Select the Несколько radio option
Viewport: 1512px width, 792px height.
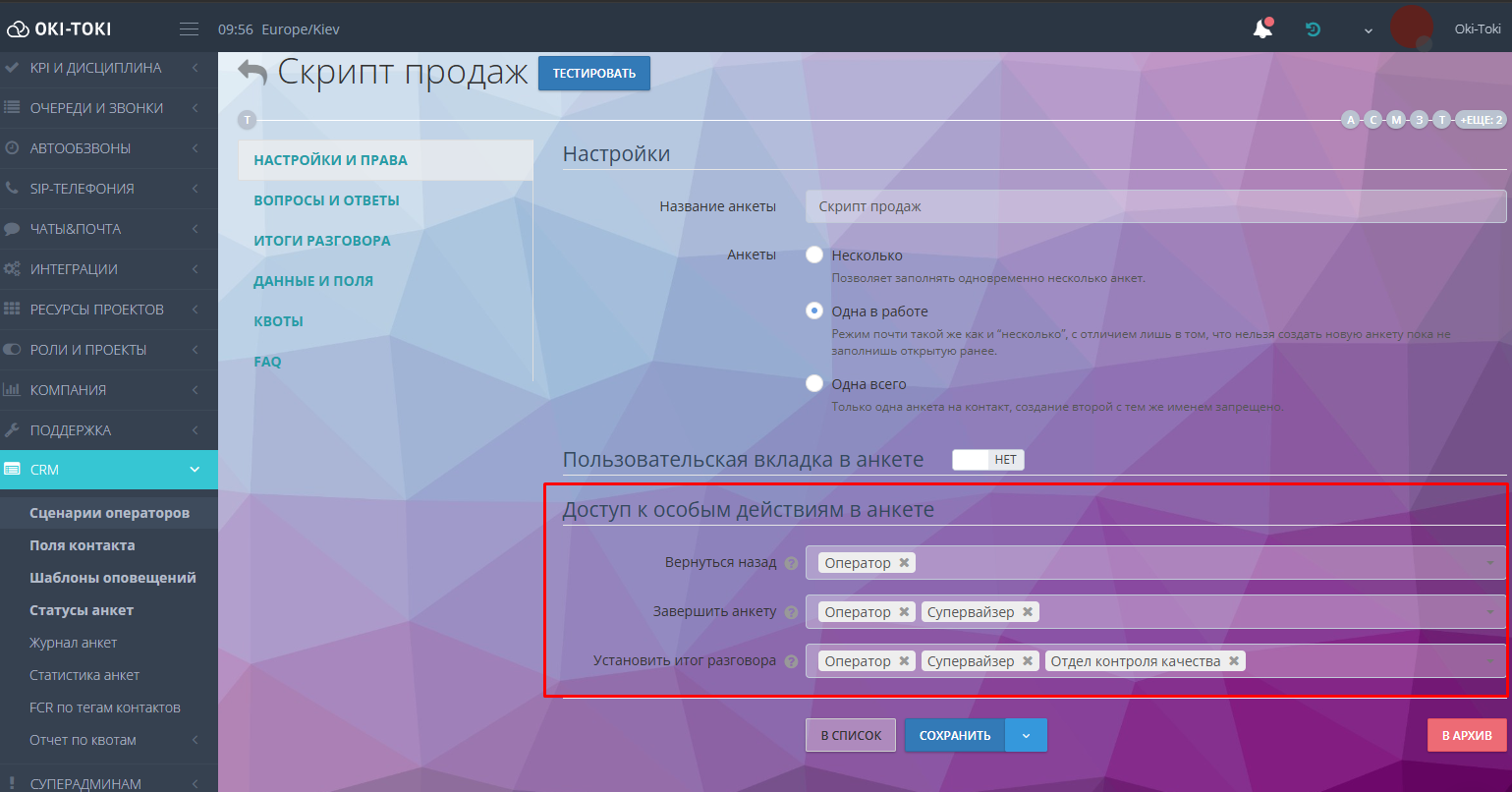tap(814, 255)
